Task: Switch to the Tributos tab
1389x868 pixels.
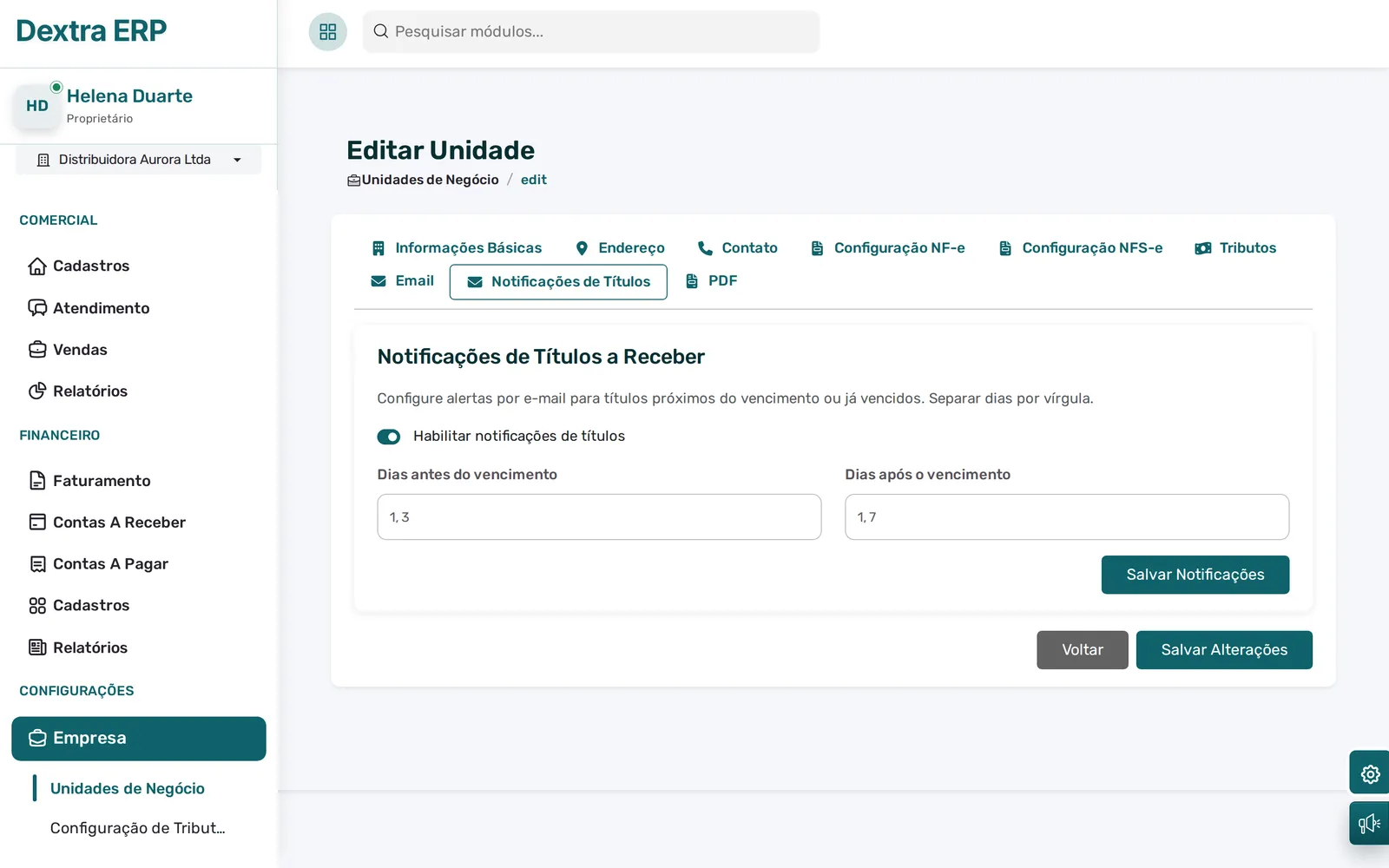Action: (1235, 248)
